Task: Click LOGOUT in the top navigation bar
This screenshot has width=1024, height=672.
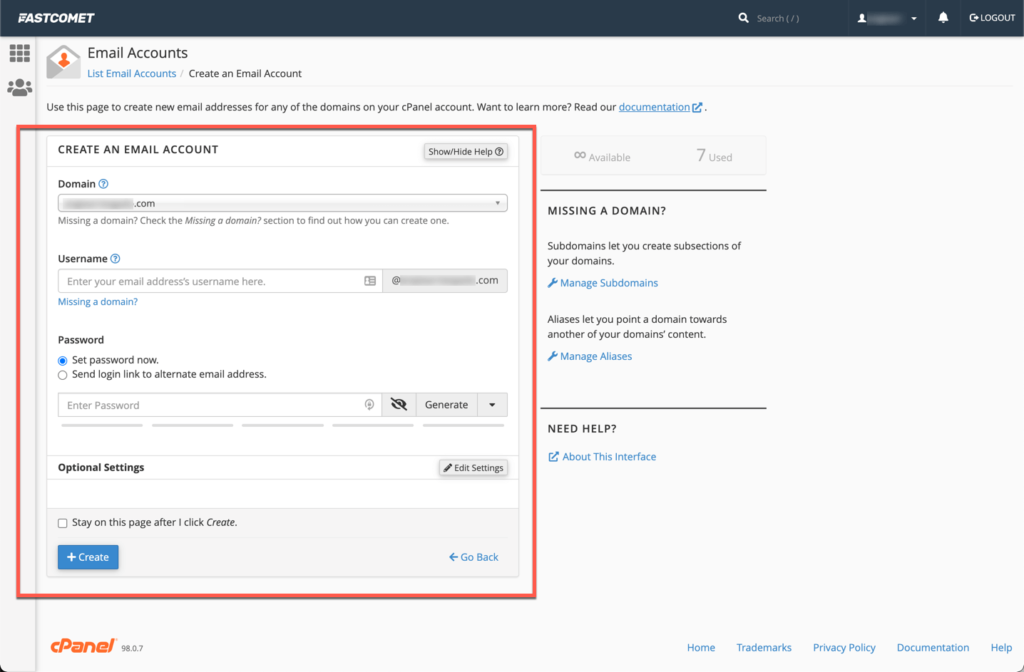Action: coord(991,17)
